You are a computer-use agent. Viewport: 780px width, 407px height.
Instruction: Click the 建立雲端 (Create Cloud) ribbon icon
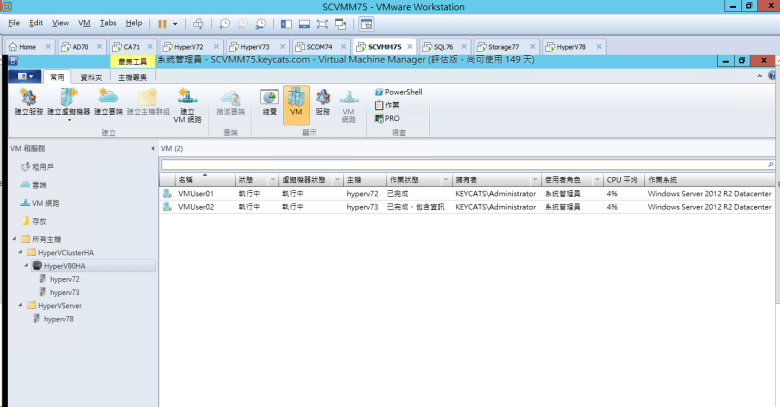pyautogui.click(x=108, y=103)
